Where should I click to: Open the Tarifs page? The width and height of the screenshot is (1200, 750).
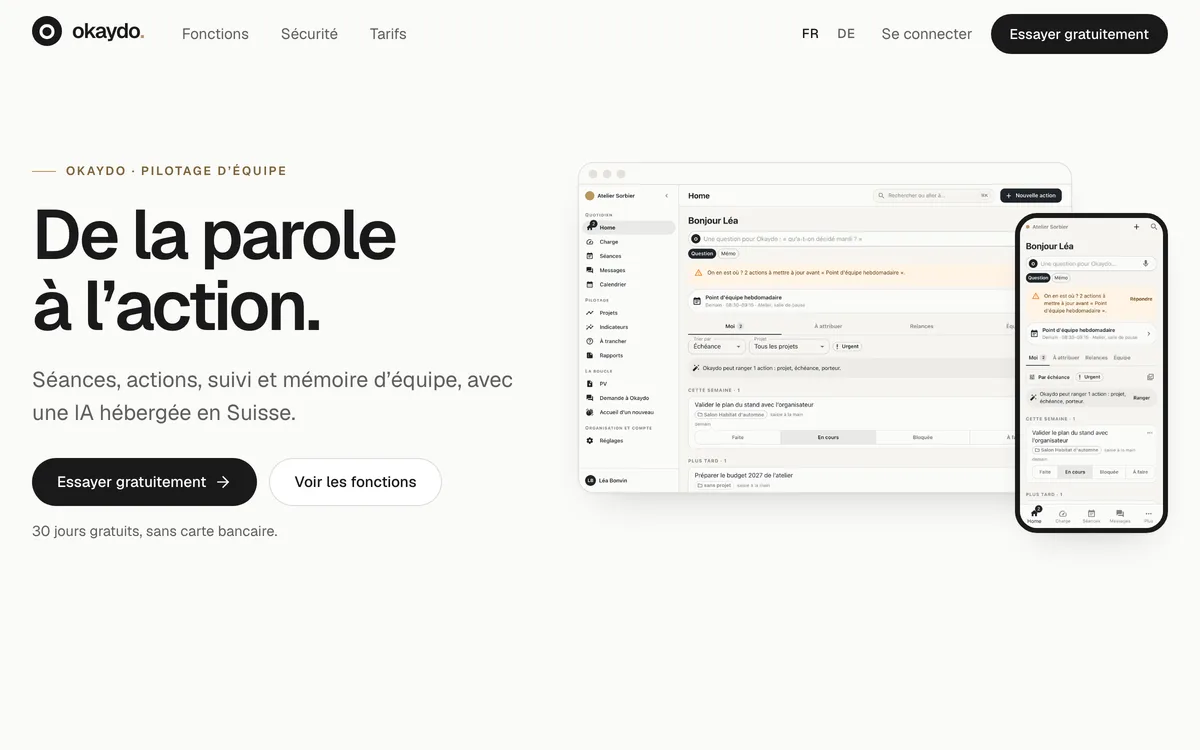pyautogui.click(x=388, y=33)
